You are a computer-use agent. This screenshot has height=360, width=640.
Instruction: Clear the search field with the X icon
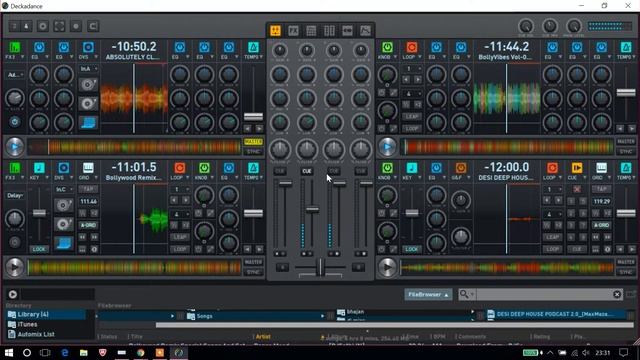point(617,294)
